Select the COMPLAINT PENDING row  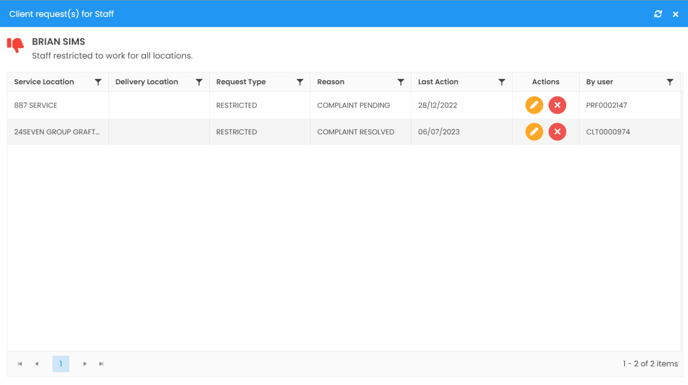click(x=344, y=105)
